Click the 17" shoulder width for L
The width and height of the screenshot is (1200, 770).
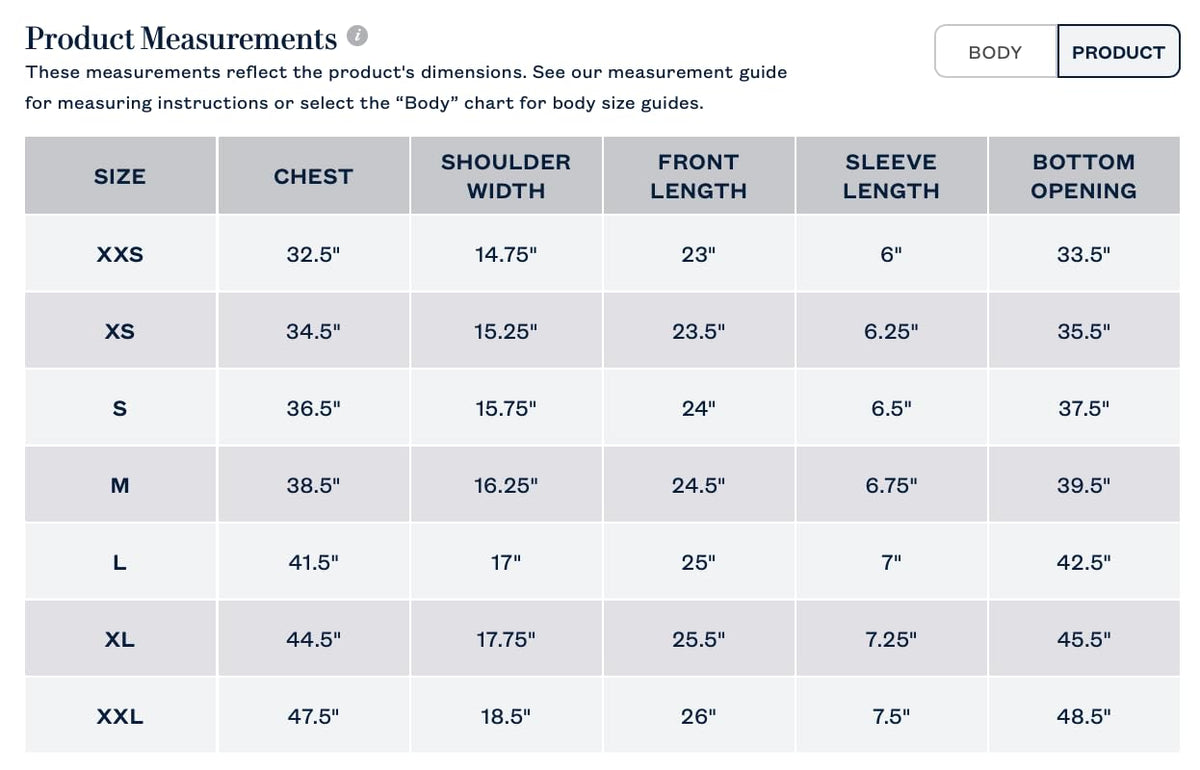pyautogui.click(x=506, y=562)
